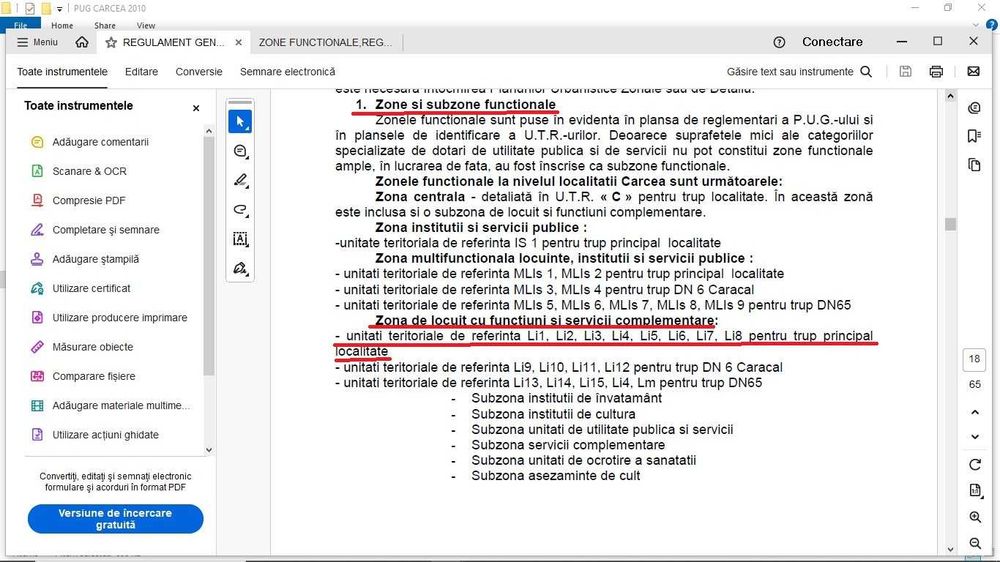Close the Toate instrumentele panel

[x=196, y=108]
